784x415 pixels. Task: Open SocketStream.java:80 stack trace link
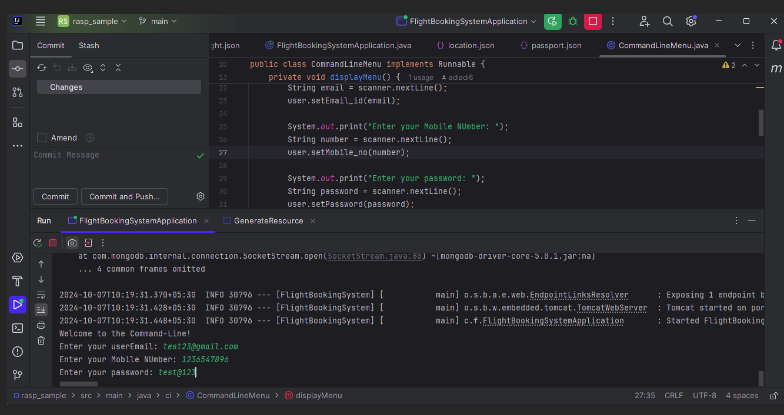[x=375, y=256]
